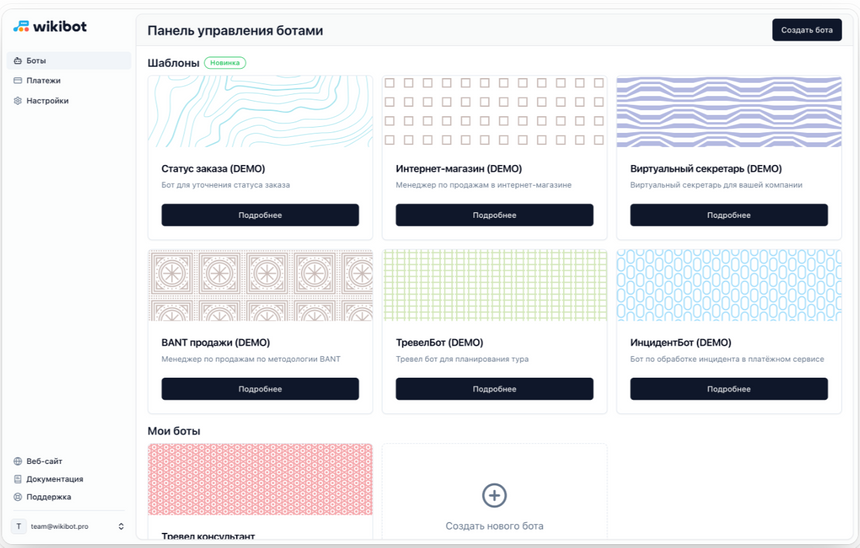Click the card icon beside Платежи
Screen dimensions: 860x548
coord(18,81)
